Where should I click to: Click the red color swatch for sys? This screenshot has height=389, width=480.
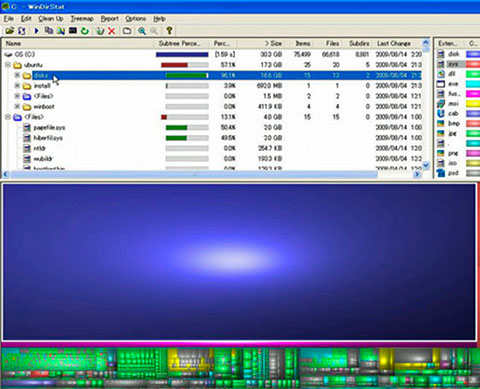point(473,64)
